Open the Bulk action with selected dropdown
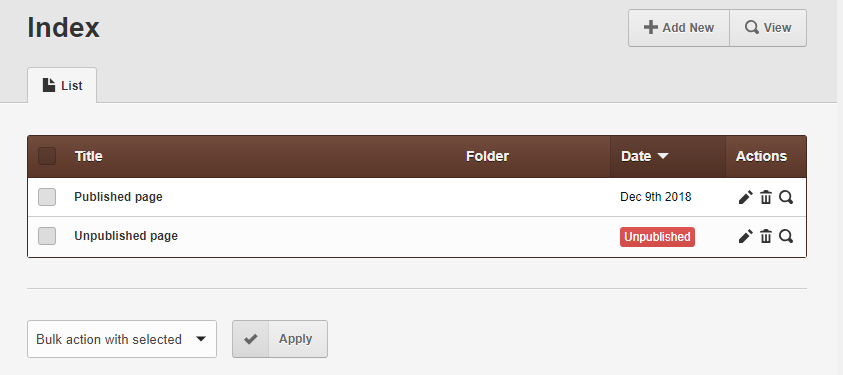The width and height of the screenshot is (843, 375). (x=122, y=339)
